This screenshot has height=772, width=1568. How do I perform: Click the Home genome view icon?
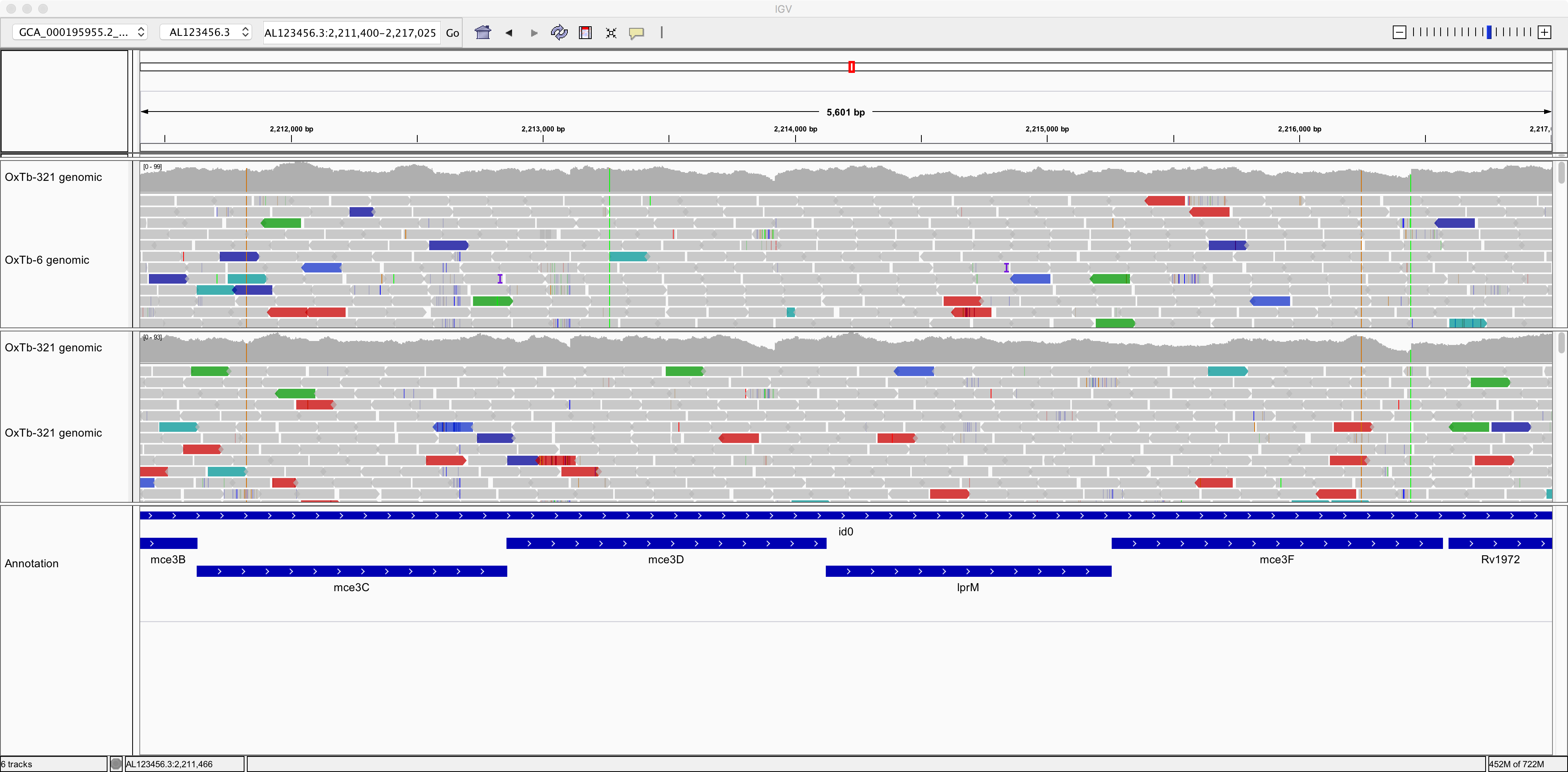click(483, 32)
